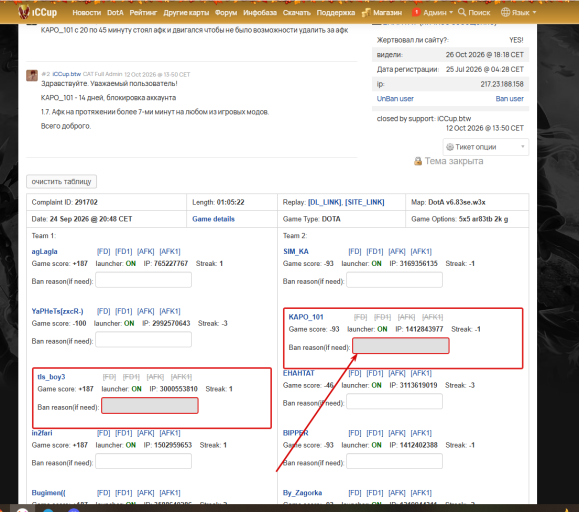Viewport: 579px width, 512px height.
Task: Open KAPO_101 player profile
Action: pos(306,317)
